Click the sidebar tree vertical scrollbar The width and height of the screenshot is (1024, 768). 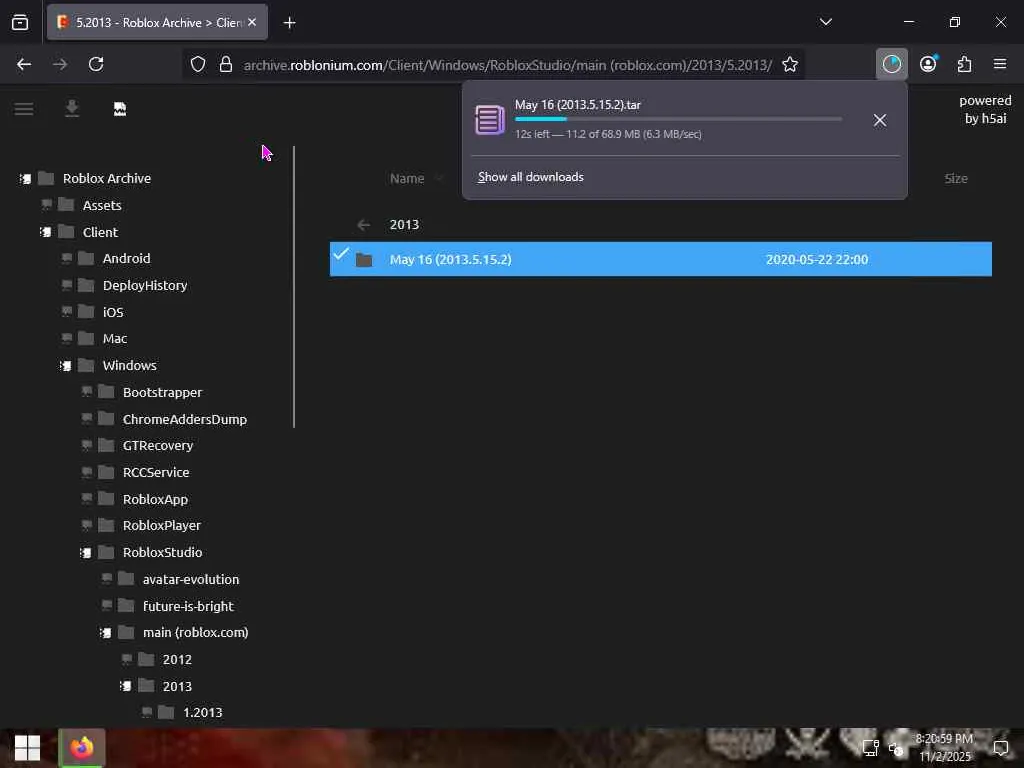(294, 287)
